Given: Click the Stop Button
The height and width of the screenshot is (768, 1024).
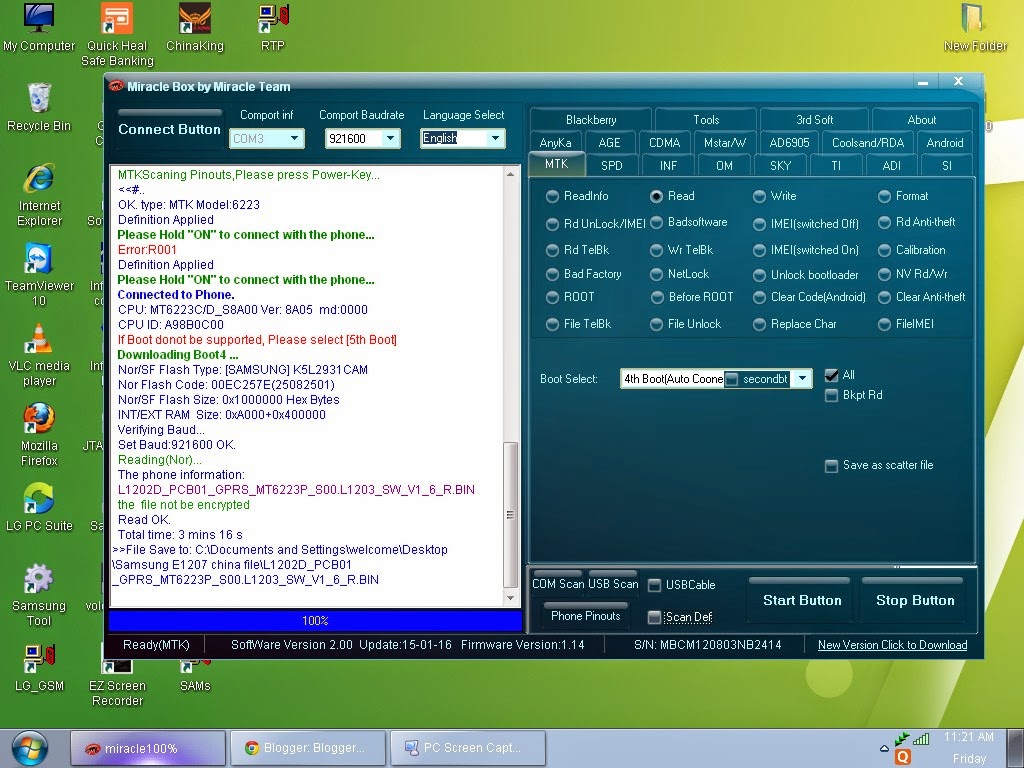Looking at the screenshot, I should point(915,600).
